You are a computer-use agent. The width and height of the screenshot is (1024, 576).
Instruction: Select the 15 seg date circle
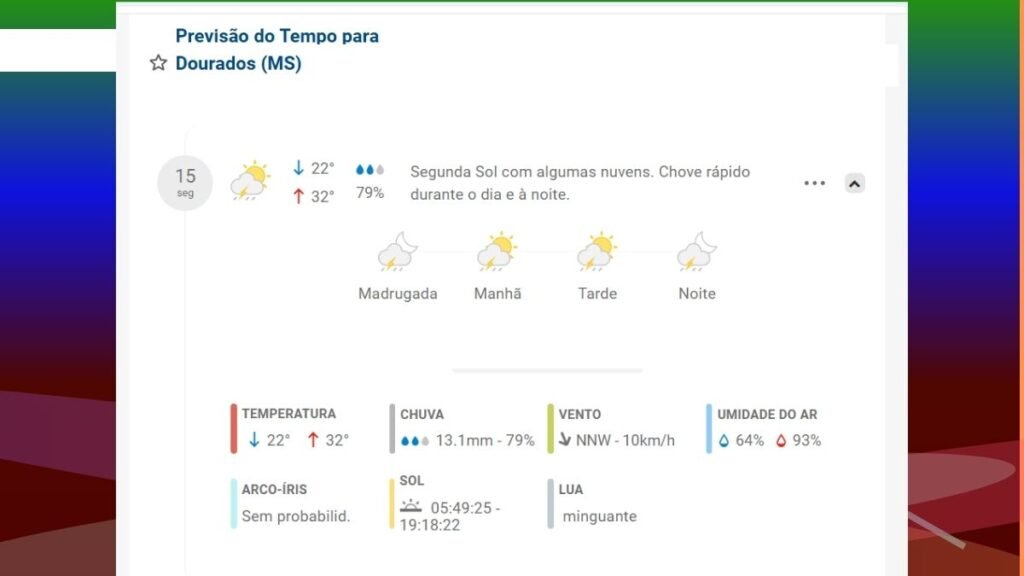point(185,182)
